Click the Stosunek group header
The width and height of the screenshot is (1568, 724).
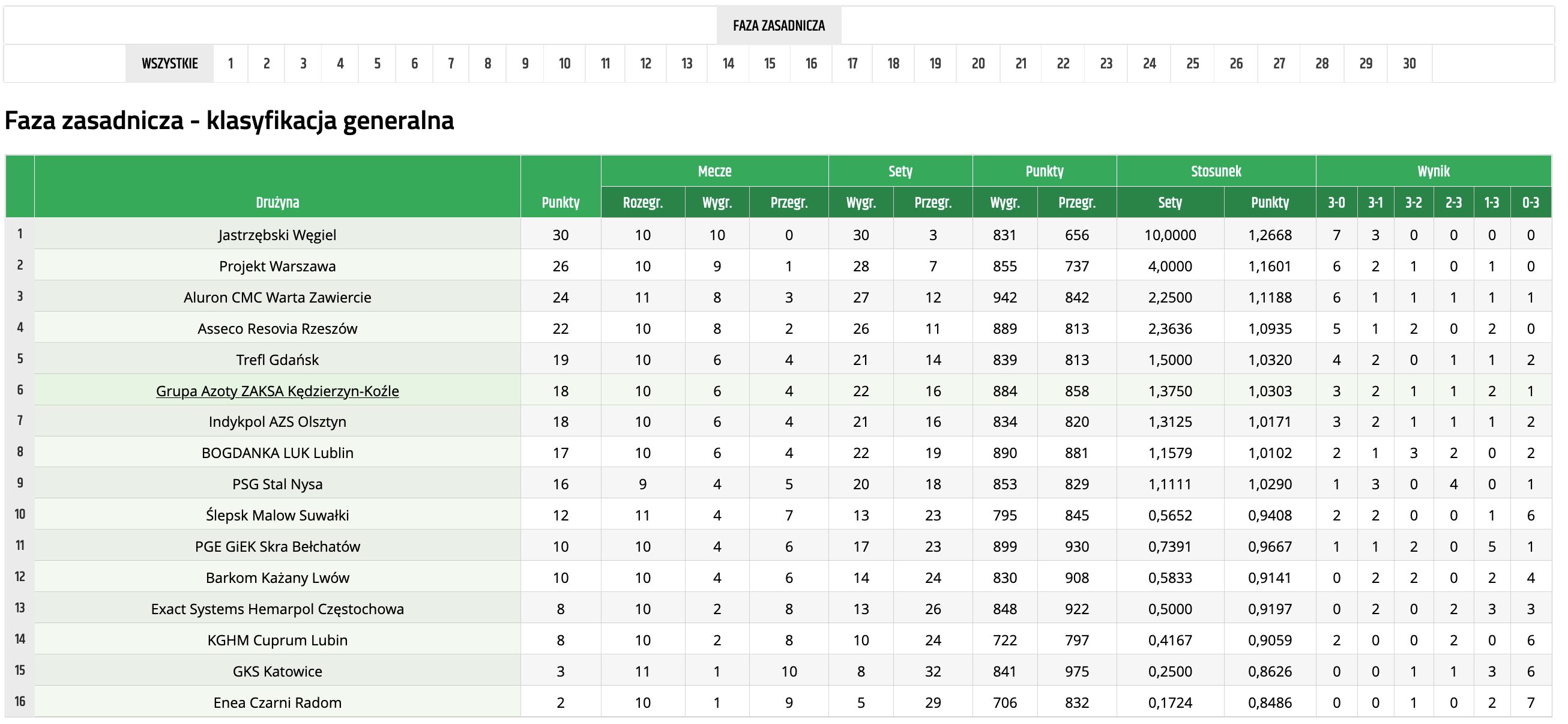[x=1216, y=171]
